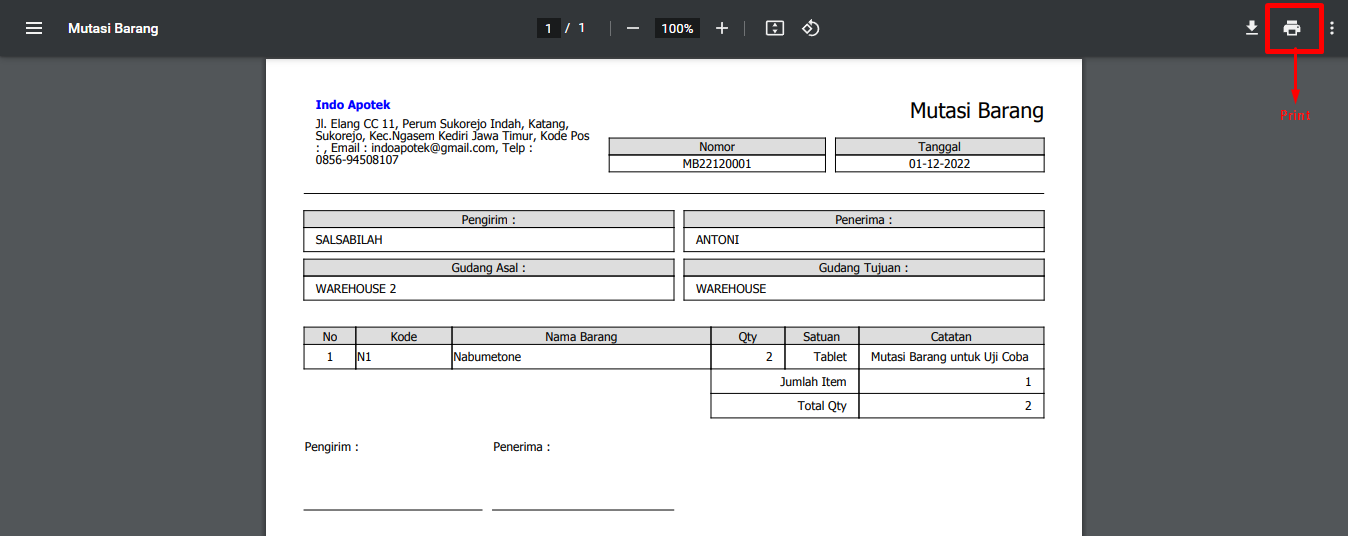Rotate the document counterclockwise
This screenshot has width=1348, height=536.
tap(811, 28)
